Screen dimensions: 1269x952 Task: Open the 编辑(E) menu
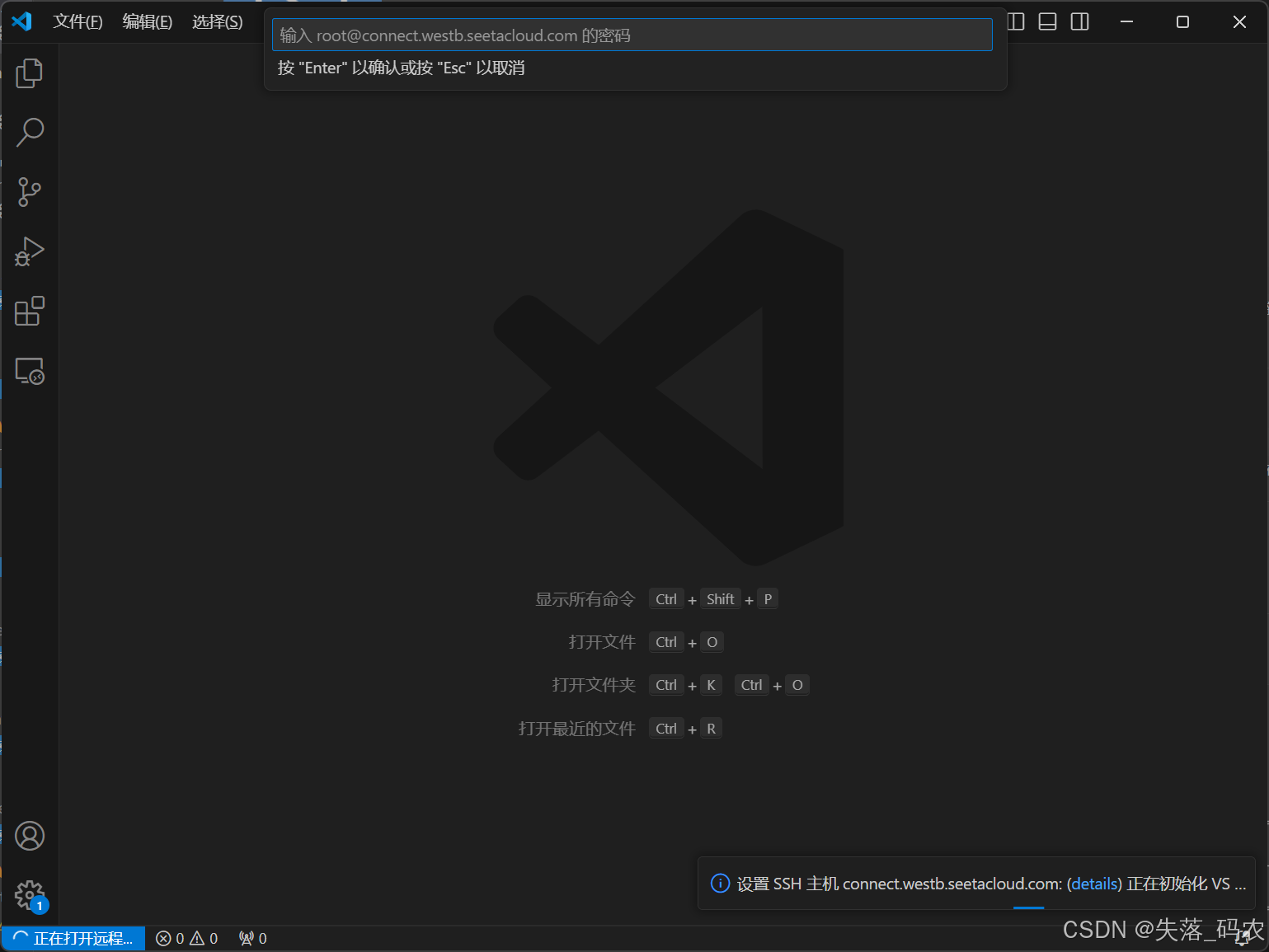pyautogui.click(x=148, y=21)
